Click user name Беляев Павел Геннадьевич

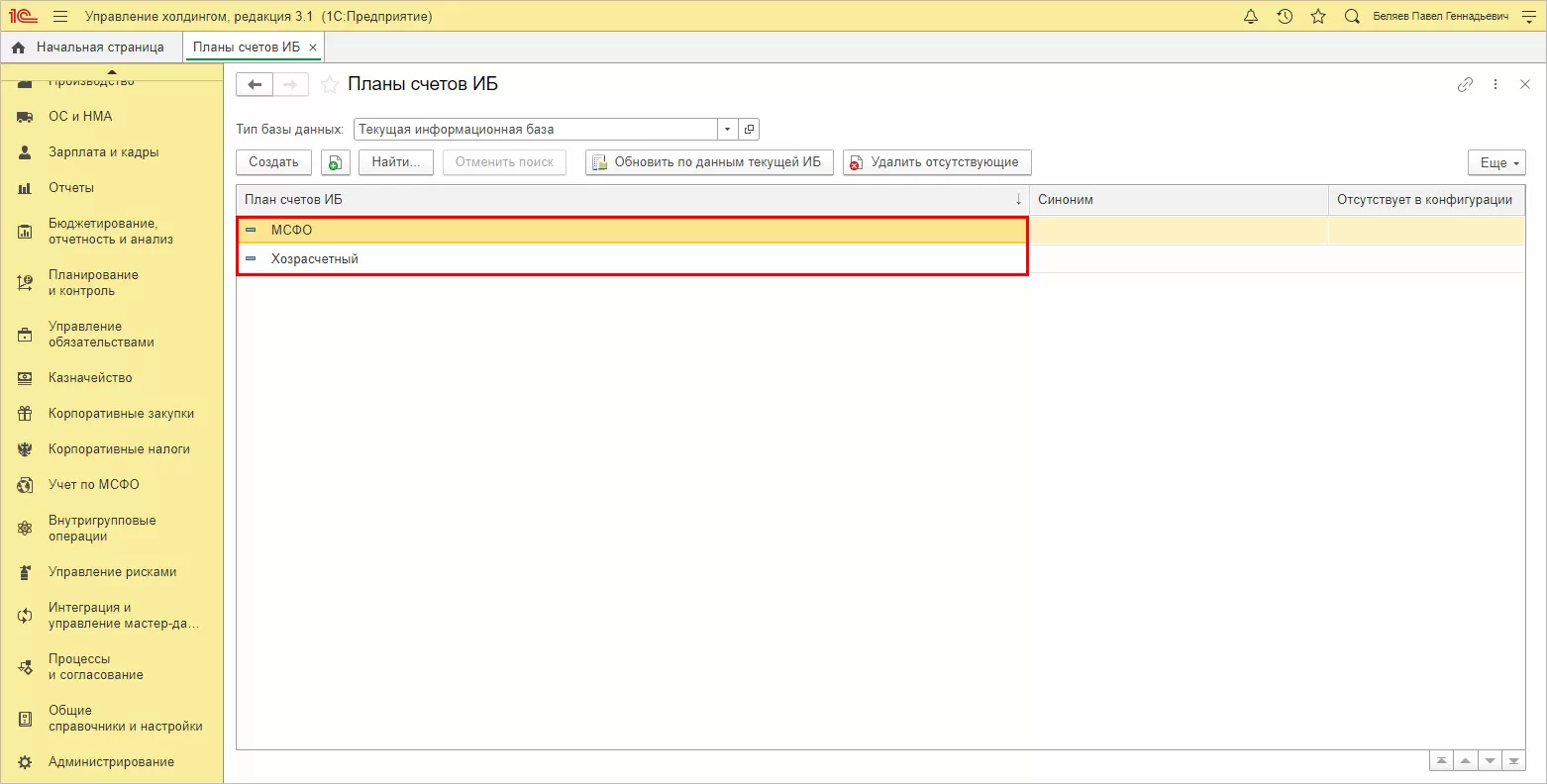(x=1441, y=17)
